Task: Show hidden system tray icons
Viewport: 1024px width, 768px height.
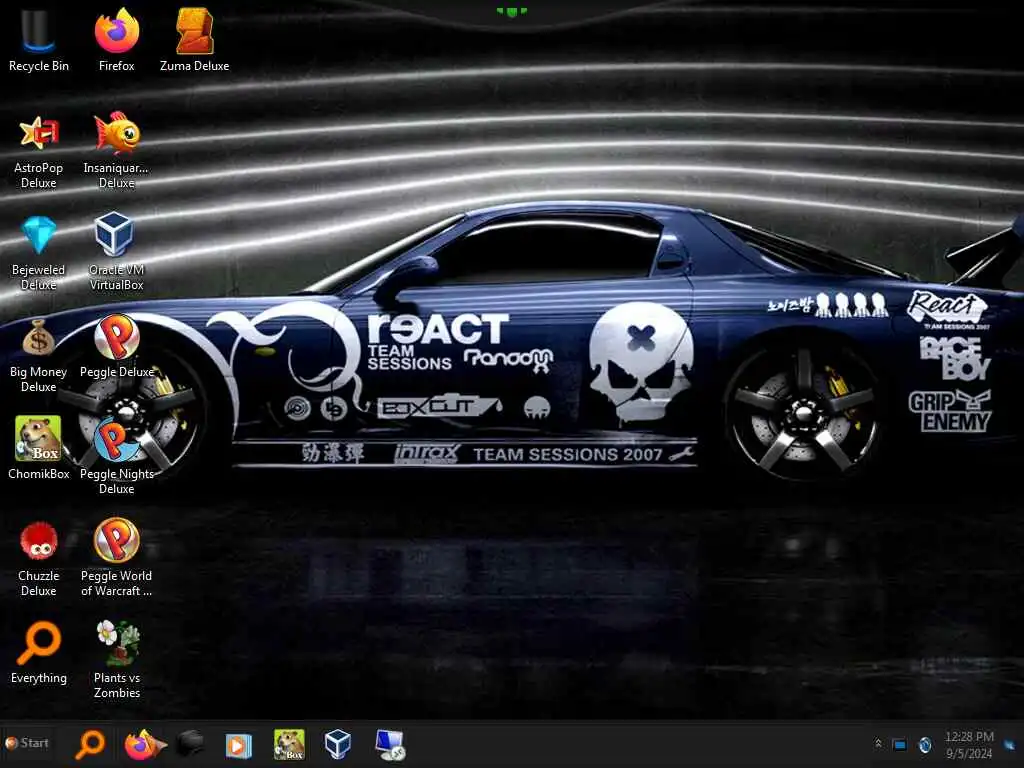Action: (878, 743)
